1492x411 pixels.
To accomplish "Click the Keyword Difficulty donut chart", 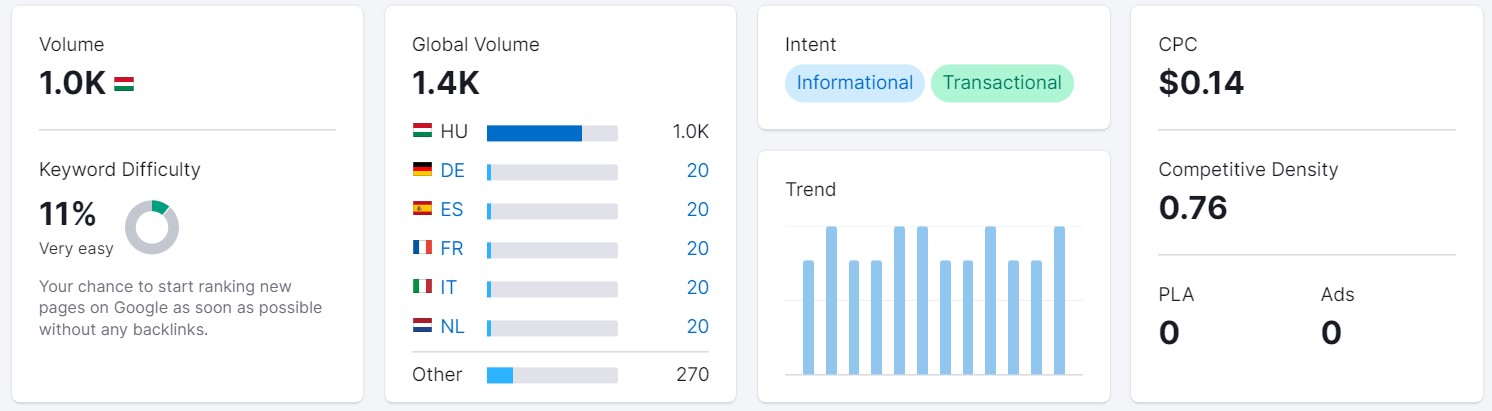I will point(152,227).
